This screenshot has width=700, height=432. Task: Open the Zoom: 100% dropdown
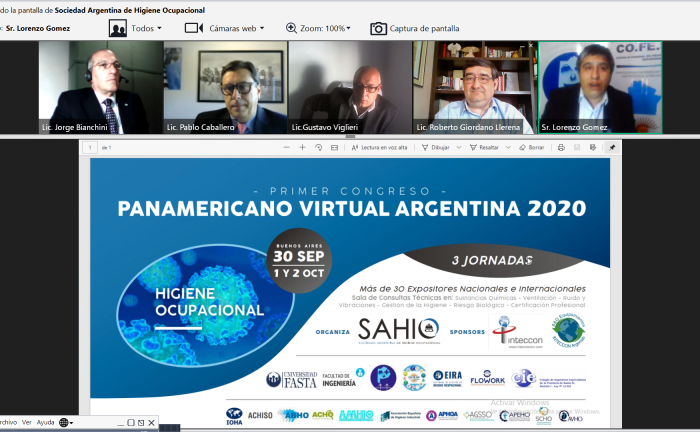click(x=318, y=29)
